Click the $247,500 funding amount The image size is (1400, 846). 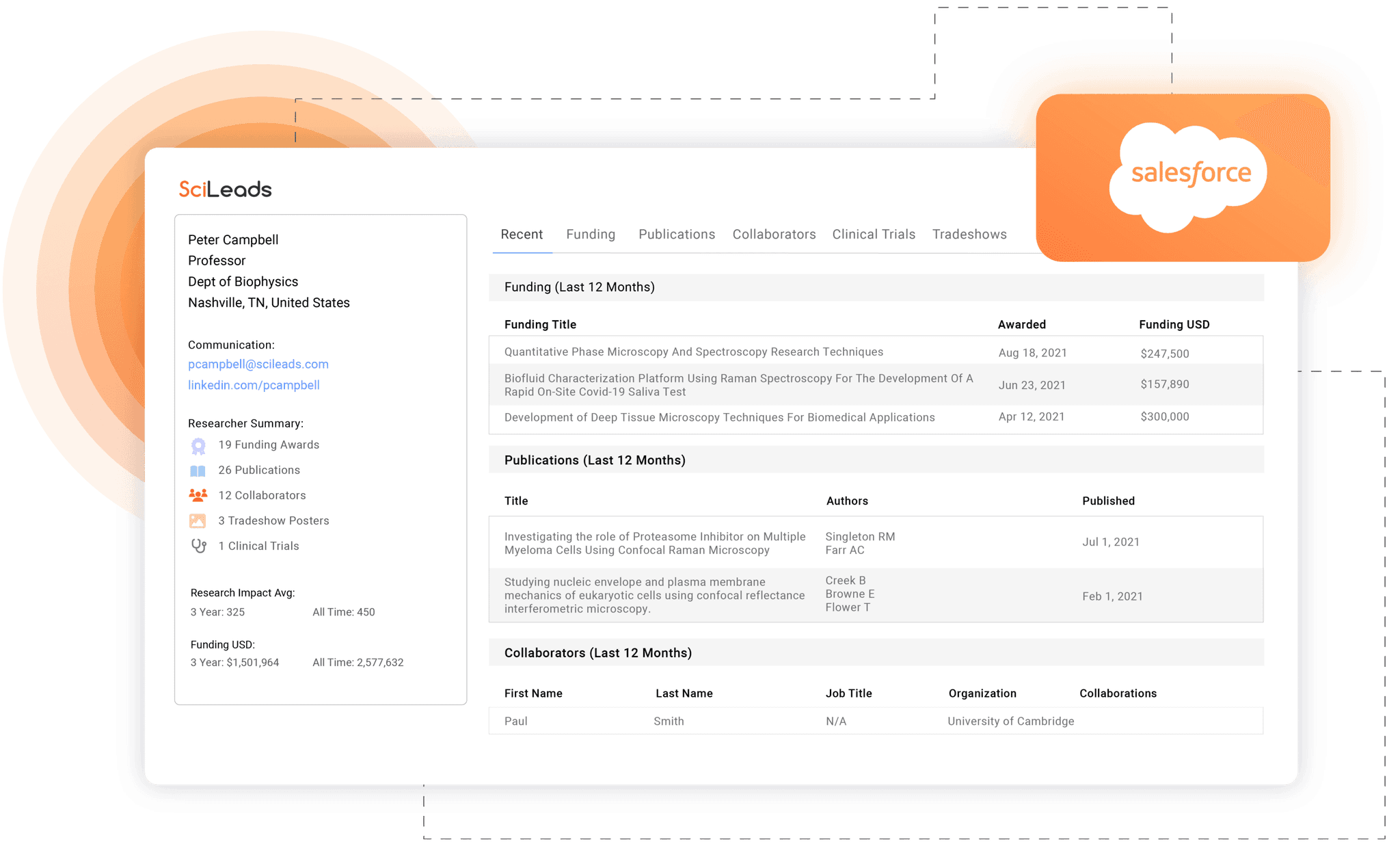tap(1165, 354)
